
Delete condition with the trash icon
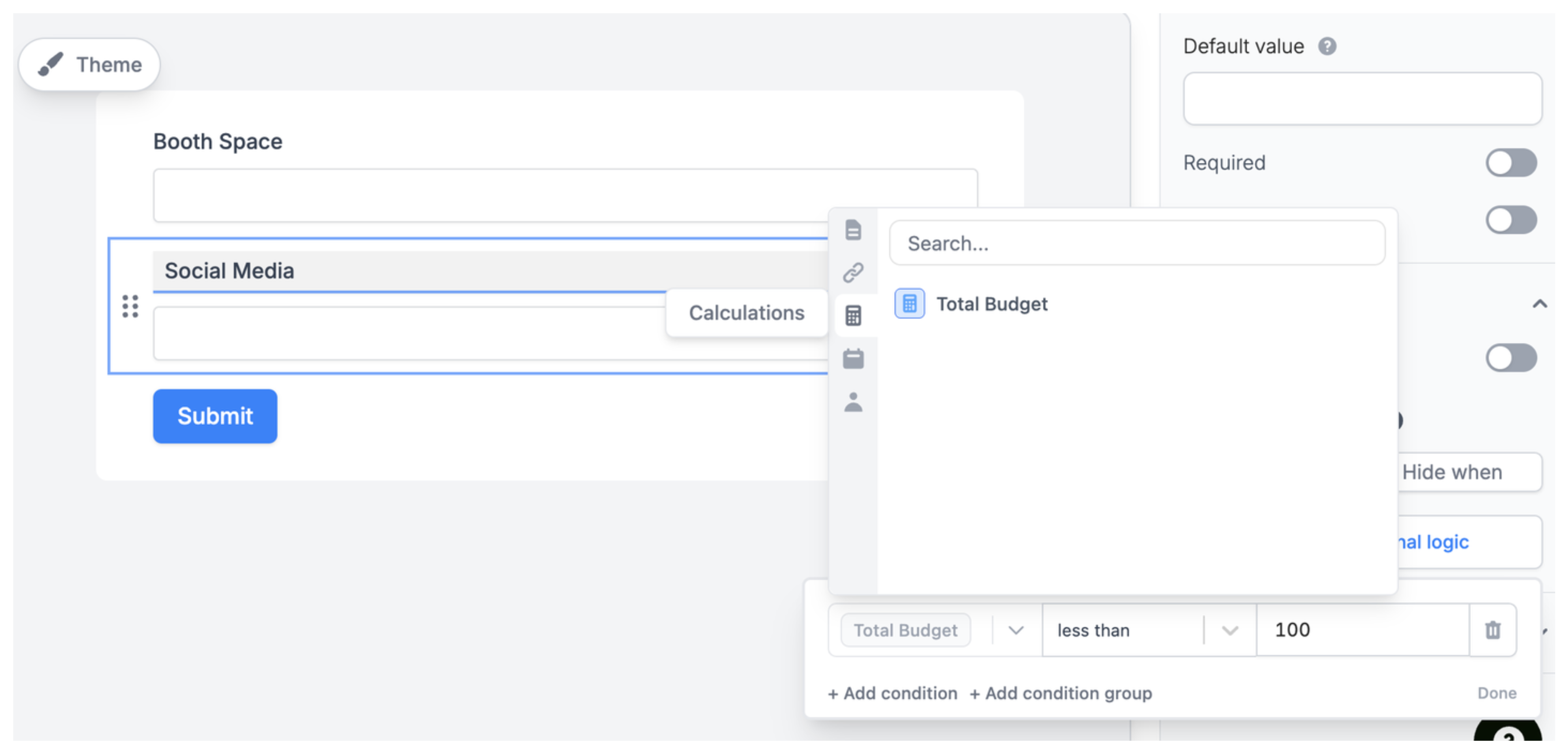(x=1493, y=630)
